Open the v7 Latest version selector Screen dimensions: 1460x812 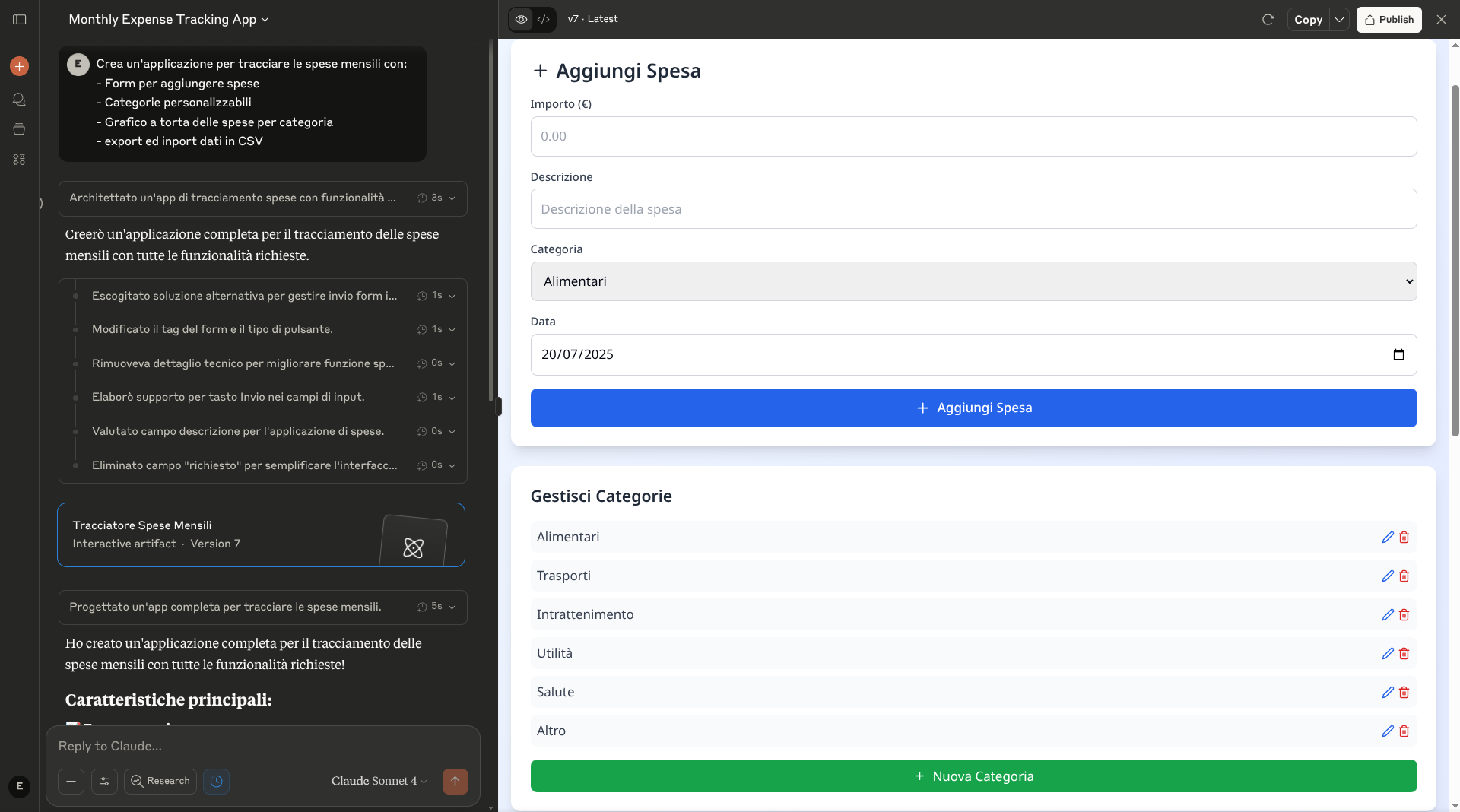[592, 19]
